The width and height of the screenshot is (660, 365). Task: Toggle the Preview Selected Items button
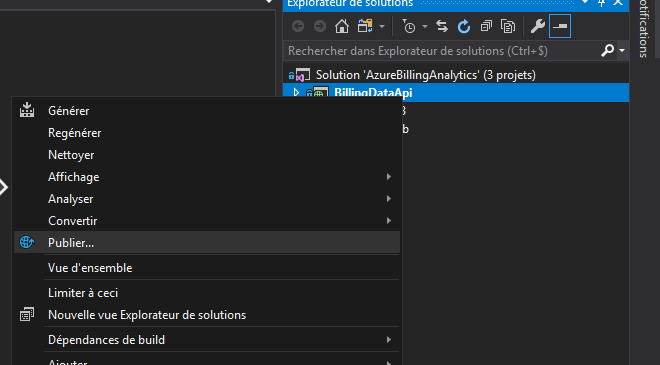click(x=560, y=26)
